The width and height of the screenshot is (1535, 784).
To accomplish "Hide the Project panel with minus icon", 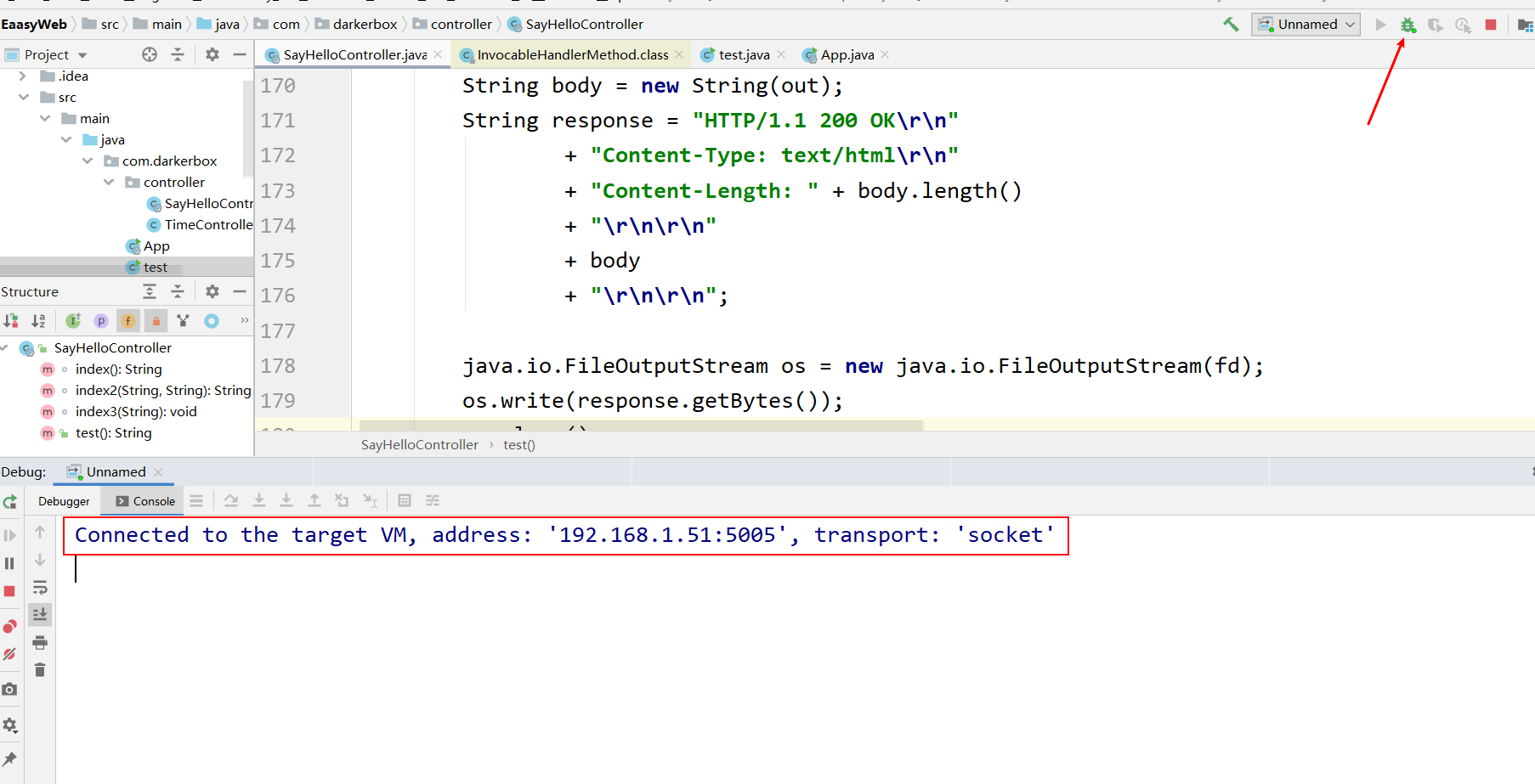I will click(240, 54).
